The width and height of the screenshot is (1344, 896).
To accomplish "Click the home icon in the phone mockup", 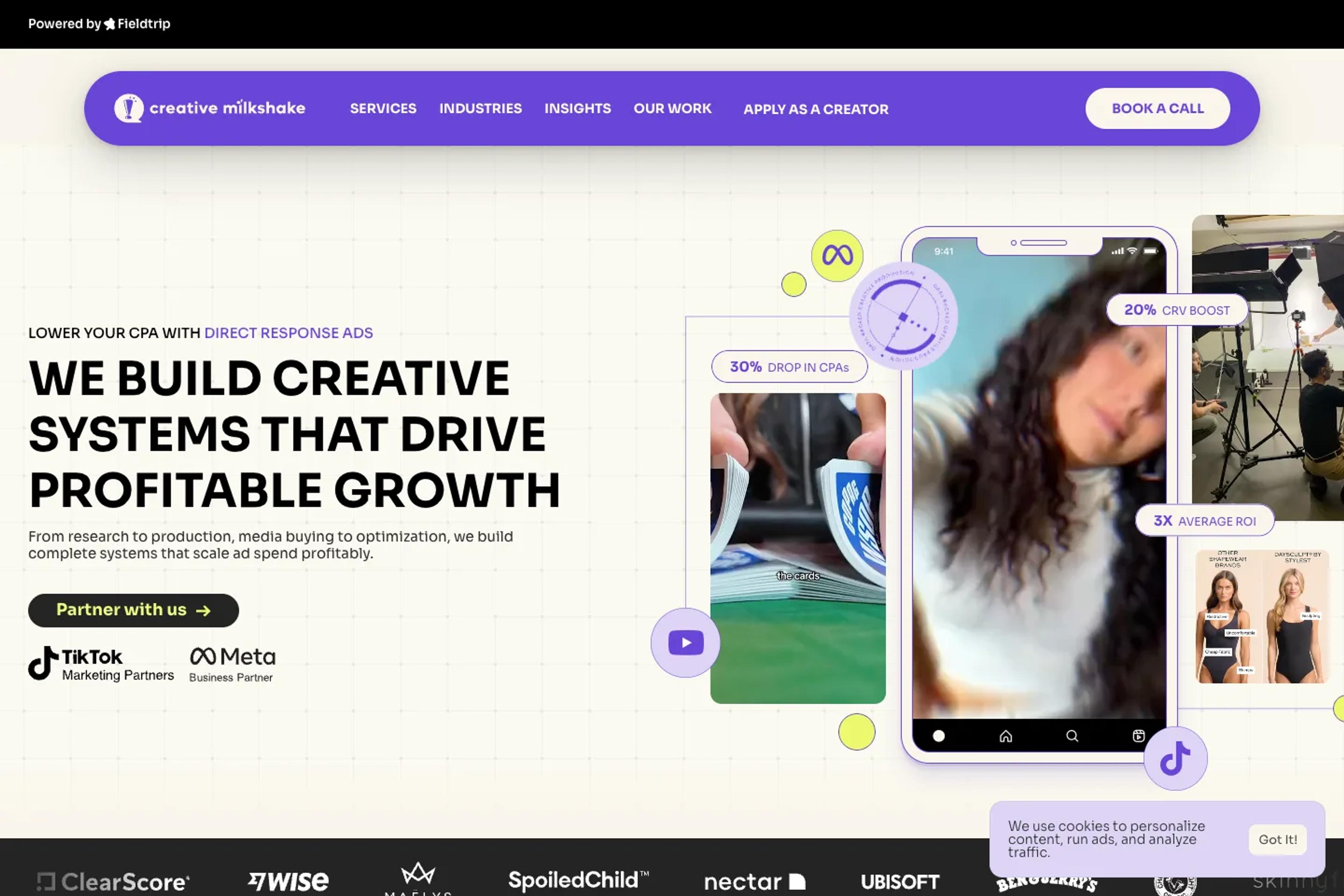I will (1006, 736).
